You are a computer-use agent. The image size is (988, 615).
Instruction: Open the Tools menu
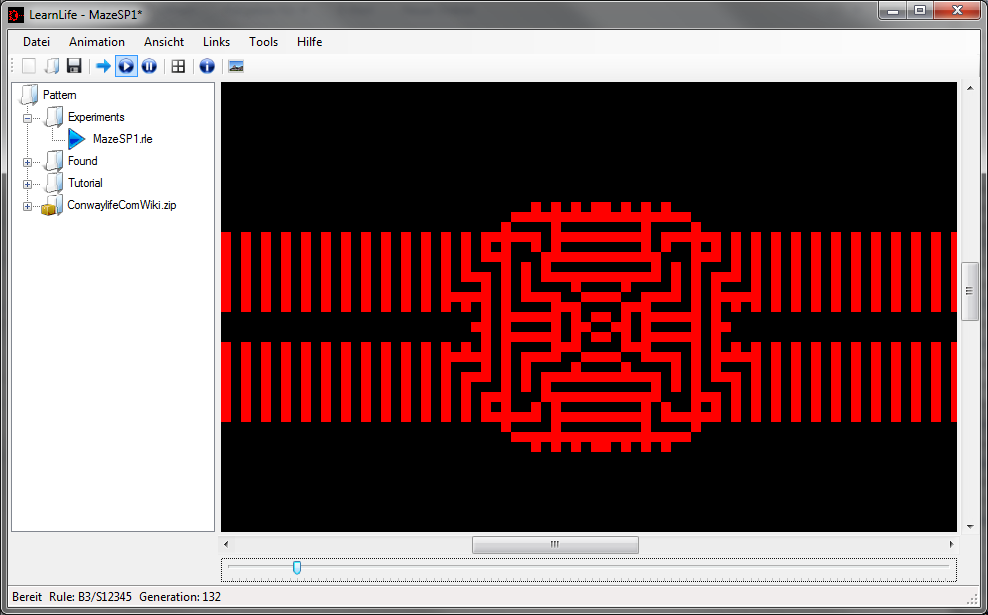click(x=263, y=42)
